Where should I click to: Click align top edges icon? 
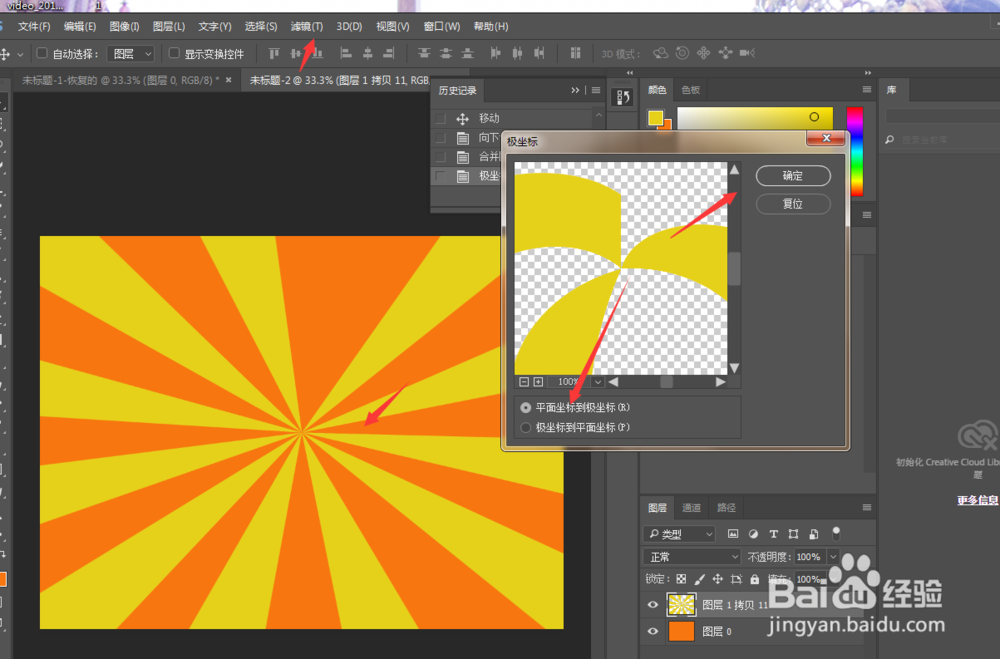pos(274,54)
